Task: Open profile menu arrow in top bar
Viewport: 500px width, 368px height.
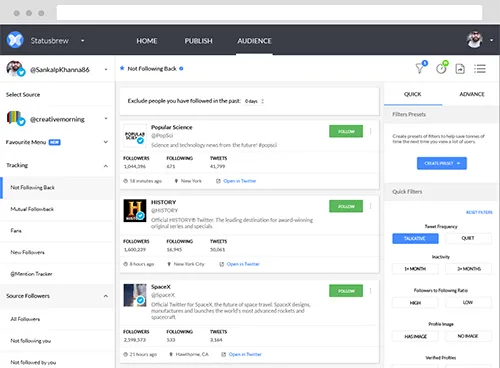Action: click(x=491, y=40)
